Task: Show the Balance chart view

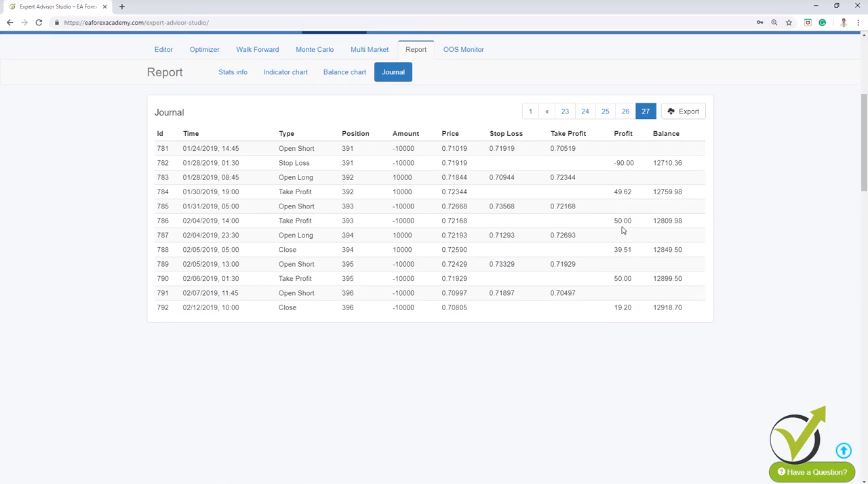Action: [x=344, y=72]
